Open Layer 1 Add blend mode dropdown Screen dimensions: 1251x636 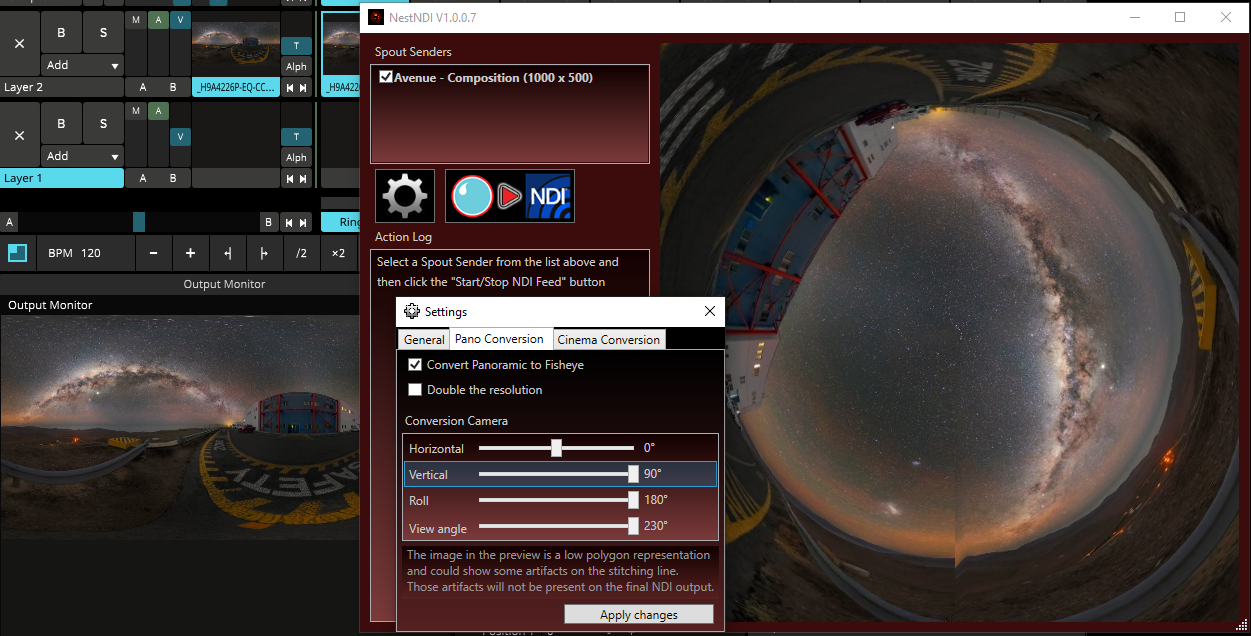[x=82, y=156]
